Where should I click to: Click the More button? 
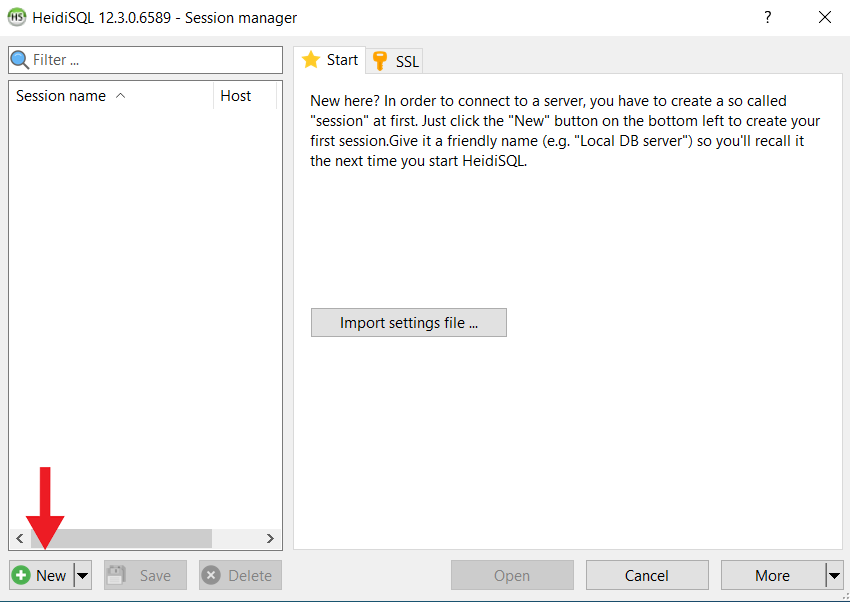point(773,575)
